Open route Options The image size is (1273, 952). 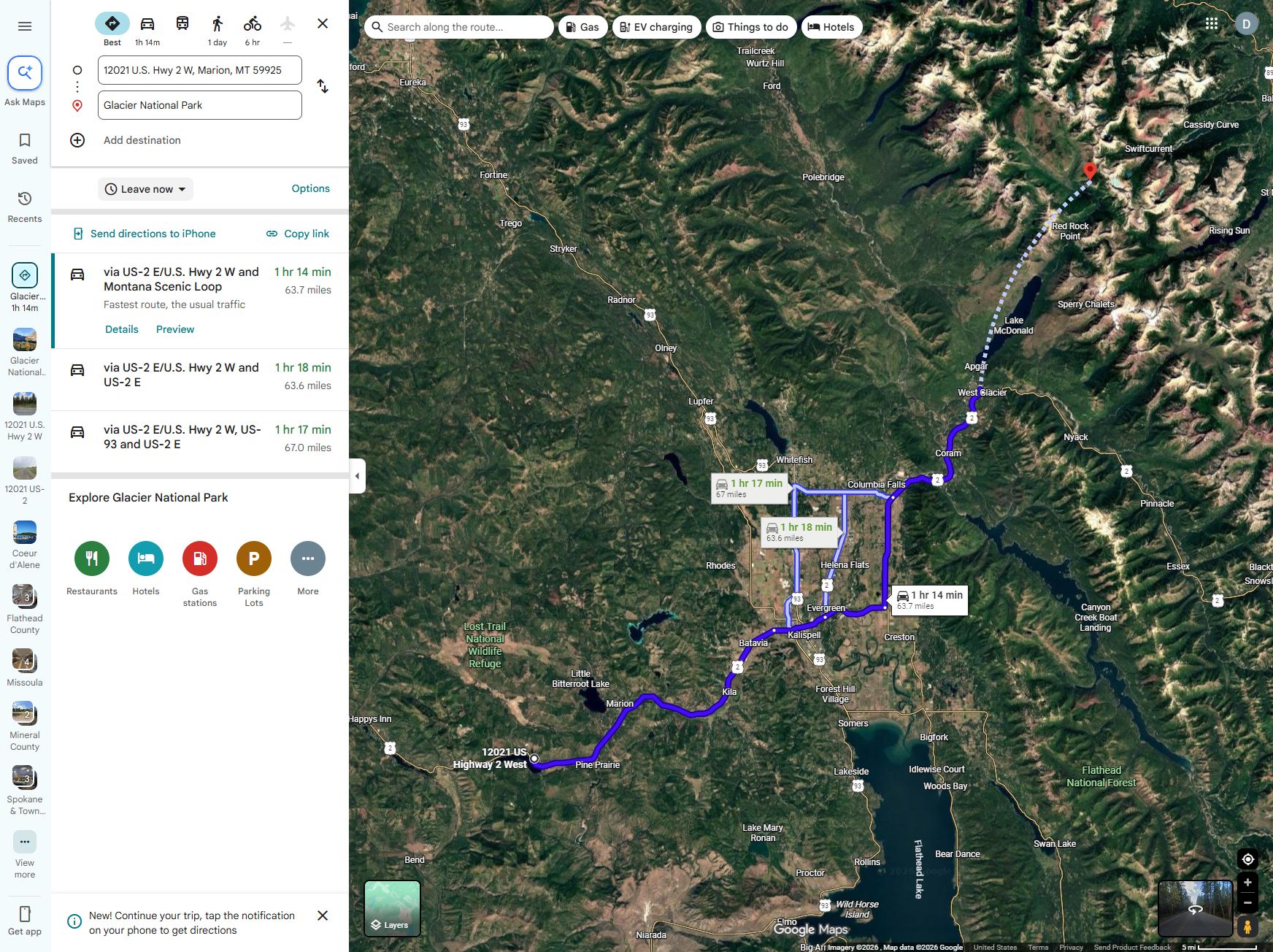click(x=311, y=188)
